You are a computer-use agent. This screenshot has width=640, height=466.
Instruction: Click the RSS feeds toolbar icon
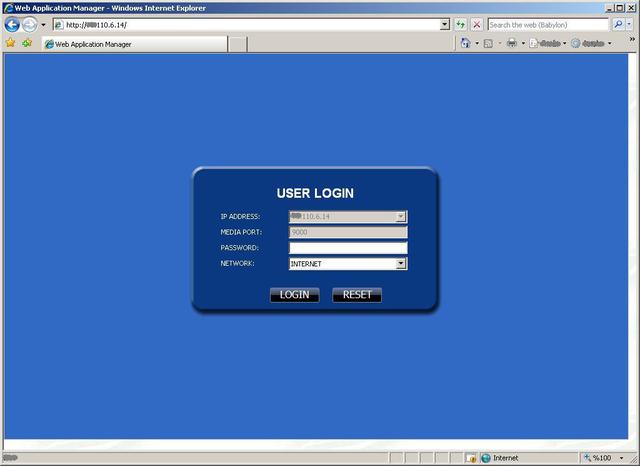(x=488, y=43)
